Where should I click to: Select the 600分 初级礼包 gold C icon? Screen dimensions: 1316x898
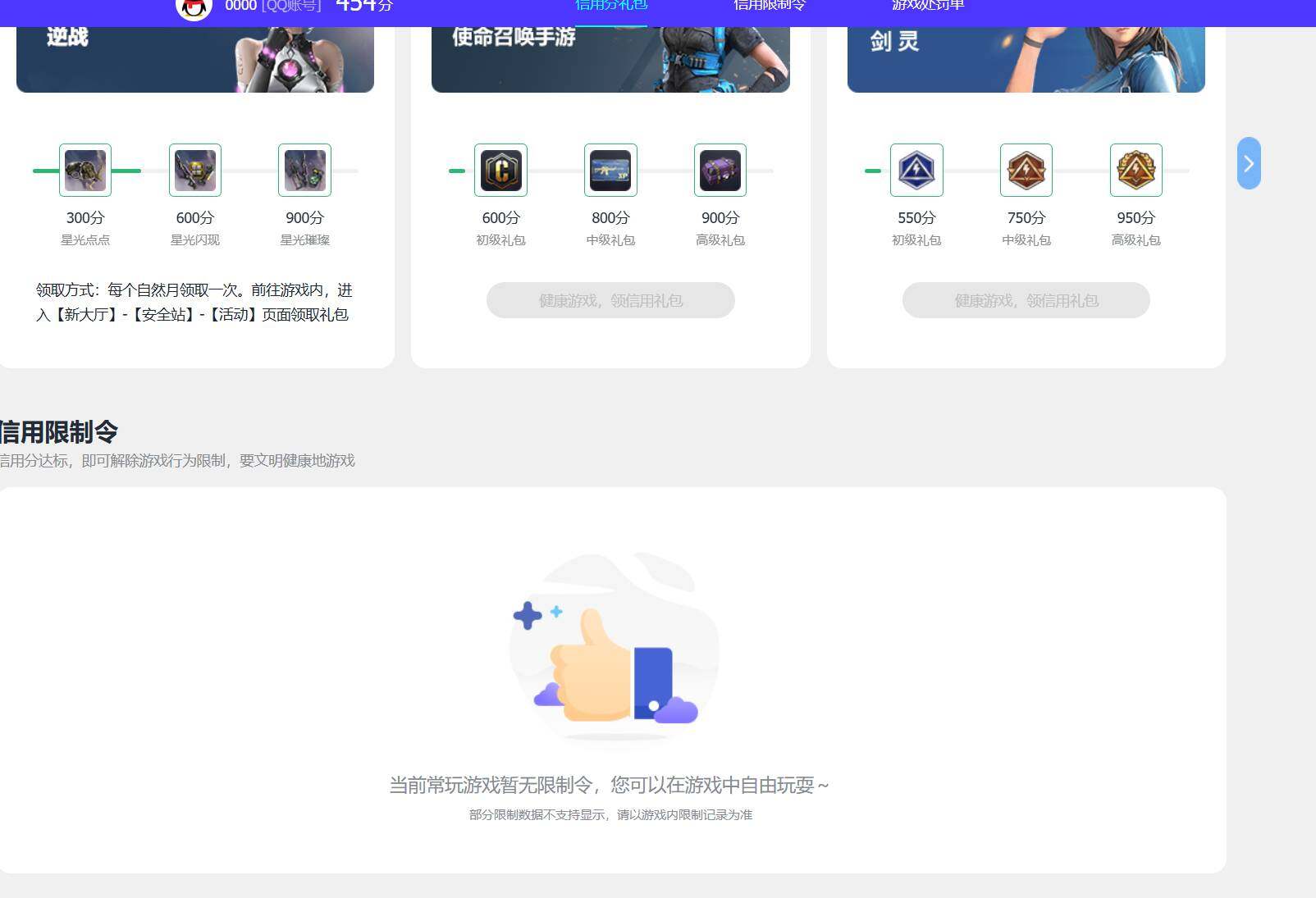(x=500, y=170)
